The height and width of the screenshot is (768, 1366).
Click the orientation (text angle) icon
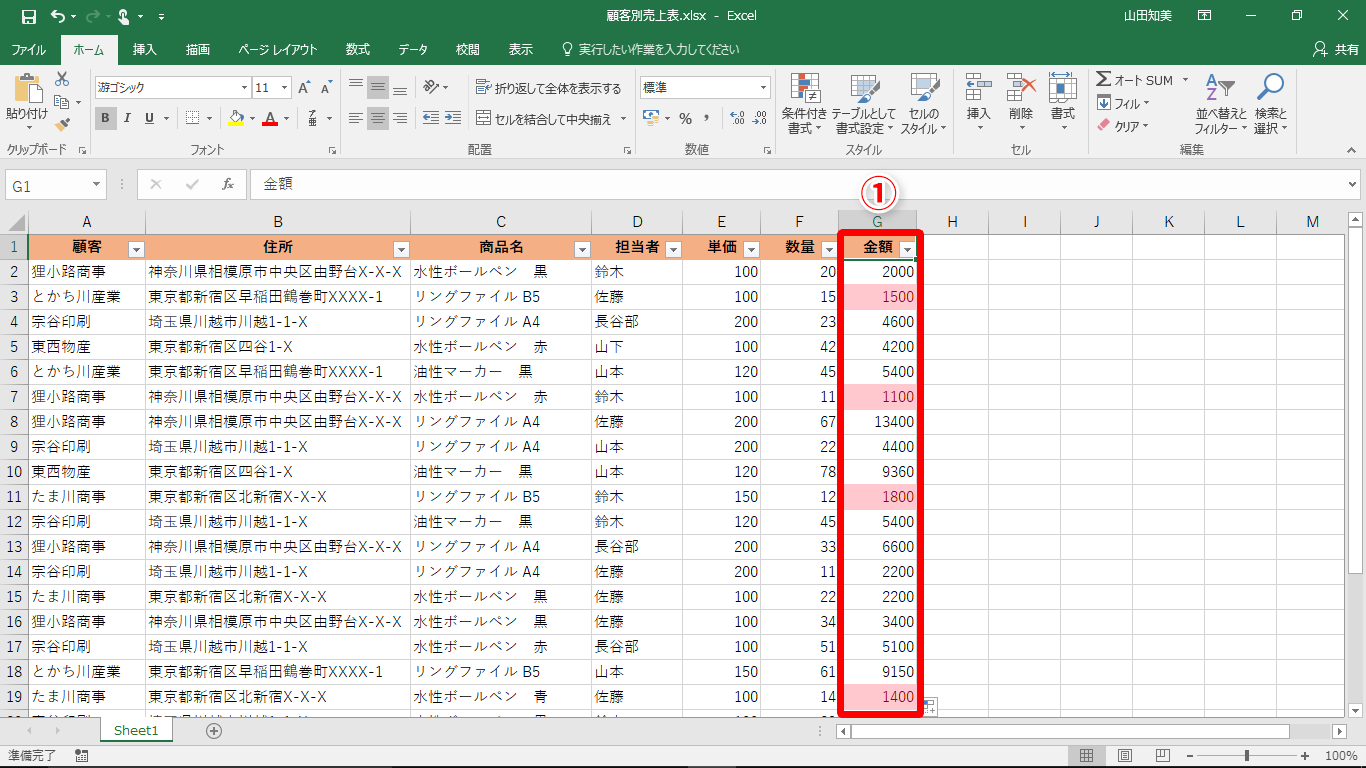click(431, 88)
